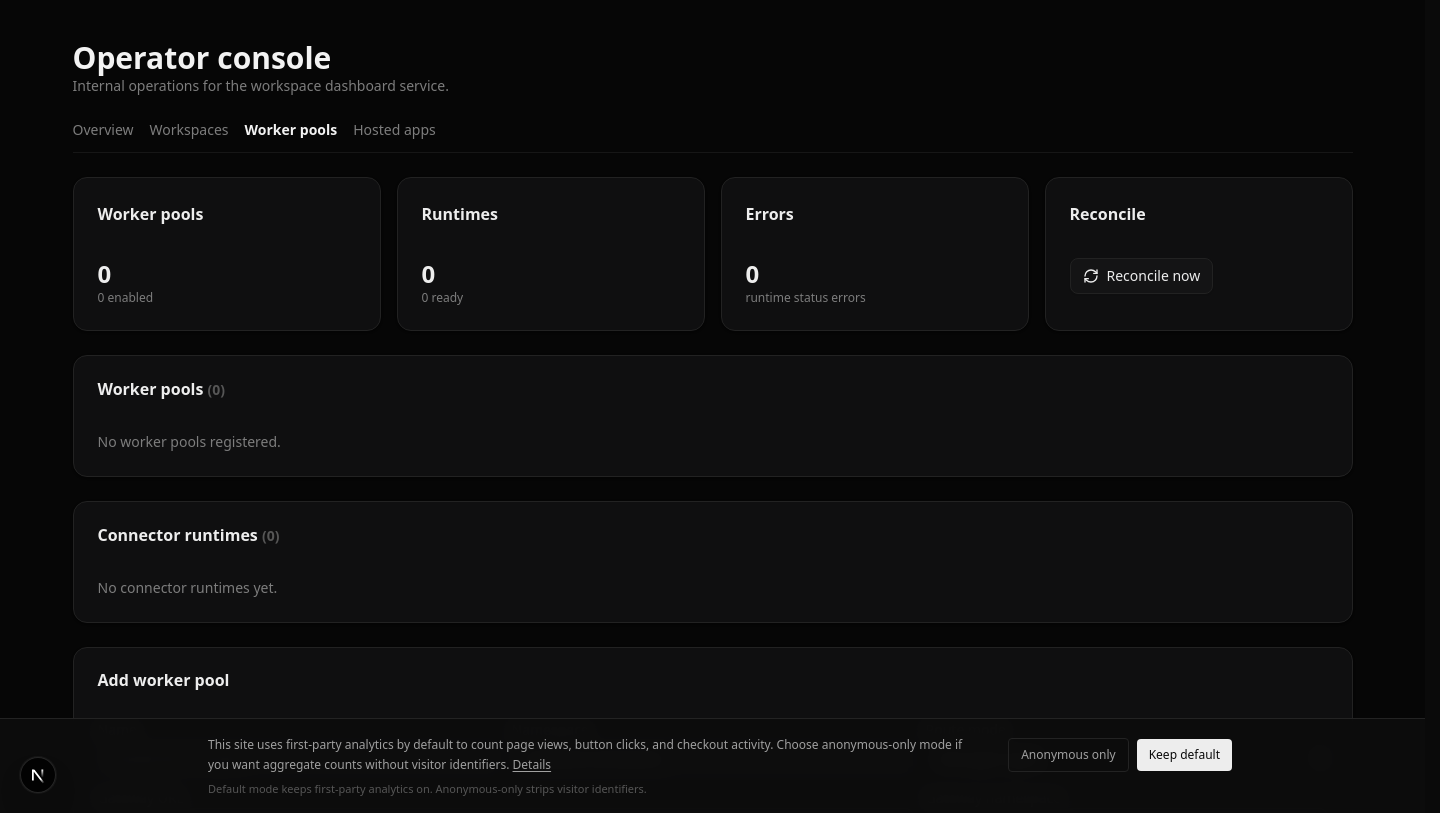The height and width of the screenshot is (813, 1440).
Task: Go to the Hosted apps tab
Action: (x=394, y=130)
